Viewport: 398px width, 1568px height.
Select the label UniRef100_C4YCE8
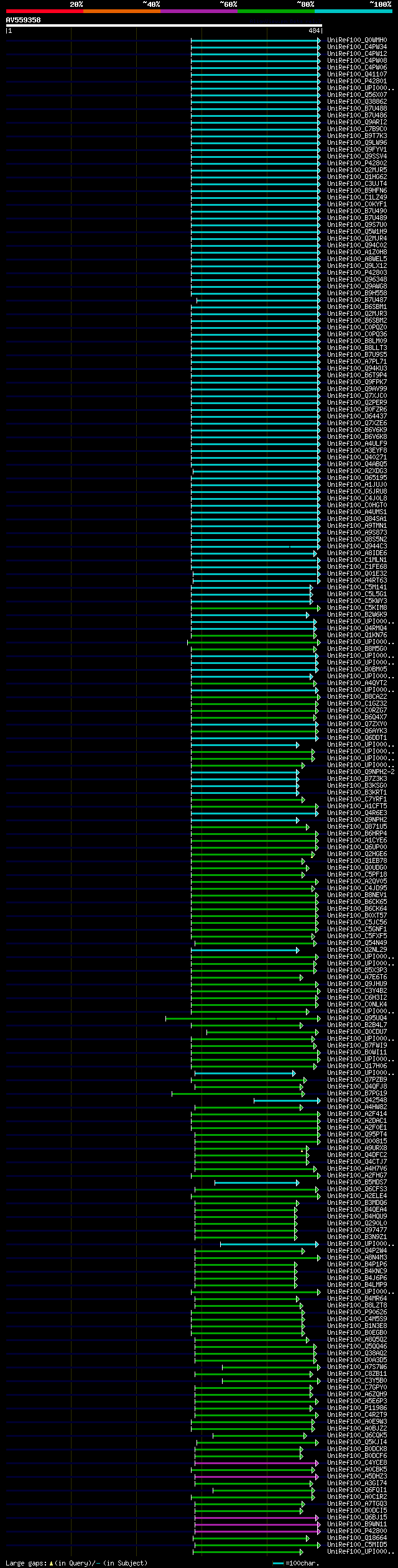pyautogui.click(x=357, y=1462)
